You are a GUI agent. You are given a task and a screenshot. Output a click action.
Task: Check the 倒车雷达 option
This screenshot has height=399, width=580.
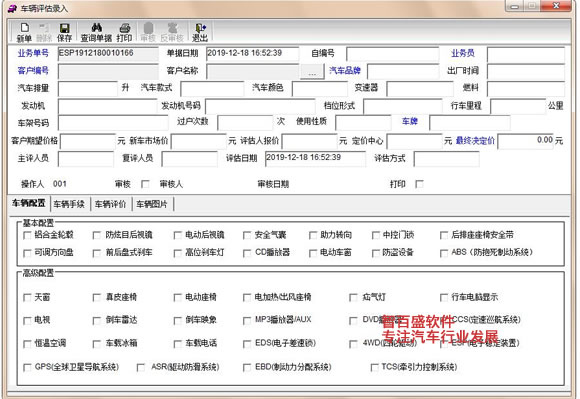click(97, 320)
